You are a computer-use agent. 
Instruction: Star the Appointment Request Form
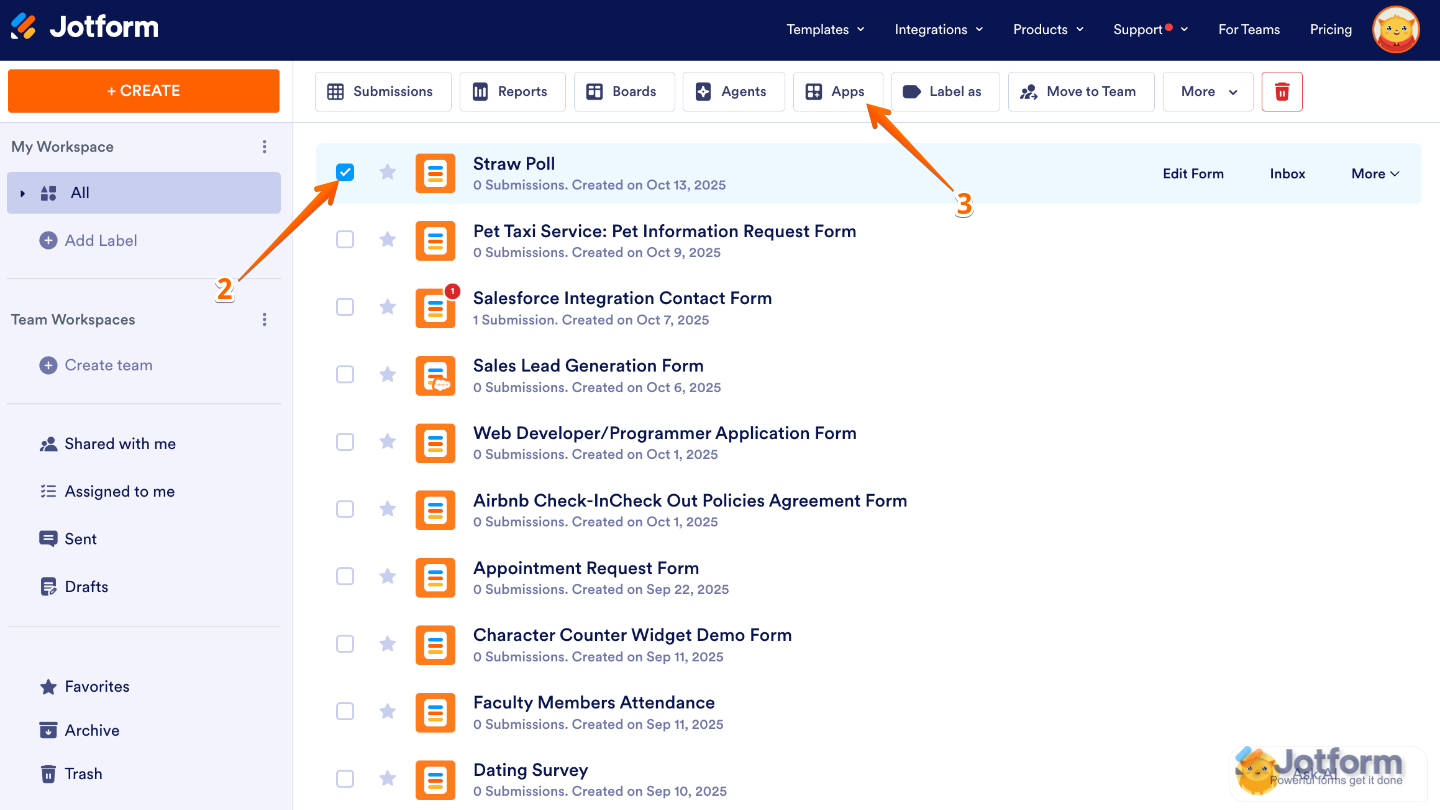click(x=388, y=576)
